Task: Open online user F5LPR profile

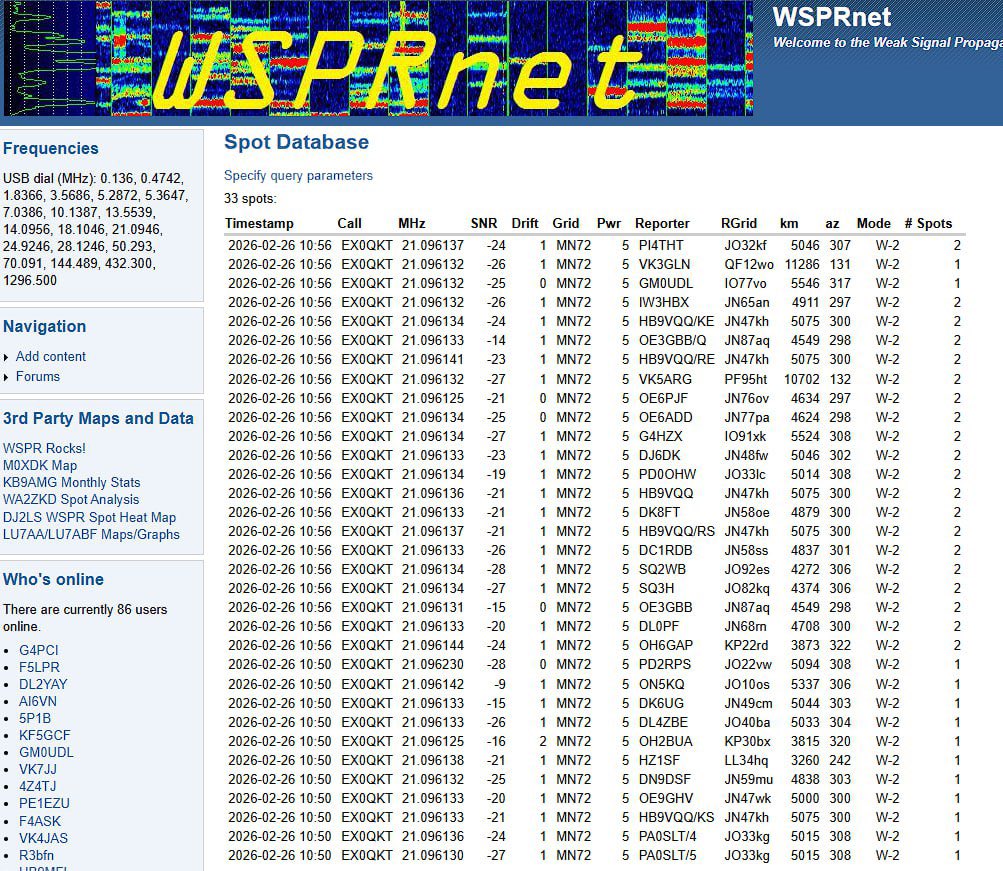Action: (x=39, y=667)
